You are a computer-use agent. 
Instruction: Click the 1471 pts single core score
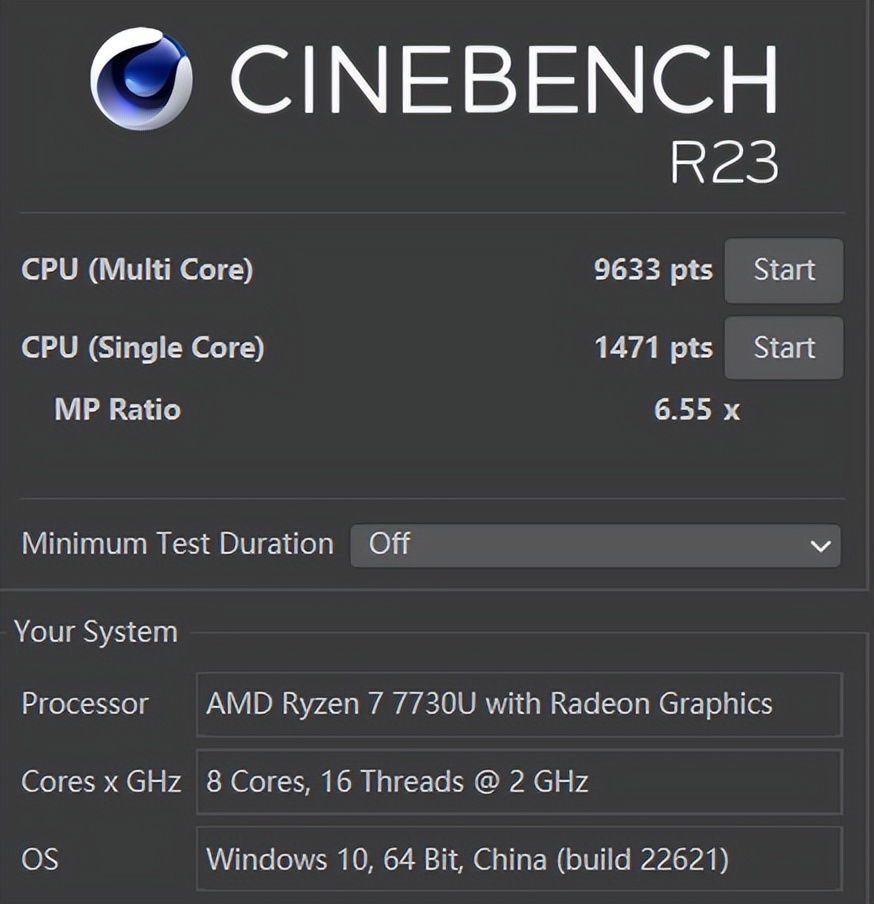pyautogui.click(x=652, y=348)
